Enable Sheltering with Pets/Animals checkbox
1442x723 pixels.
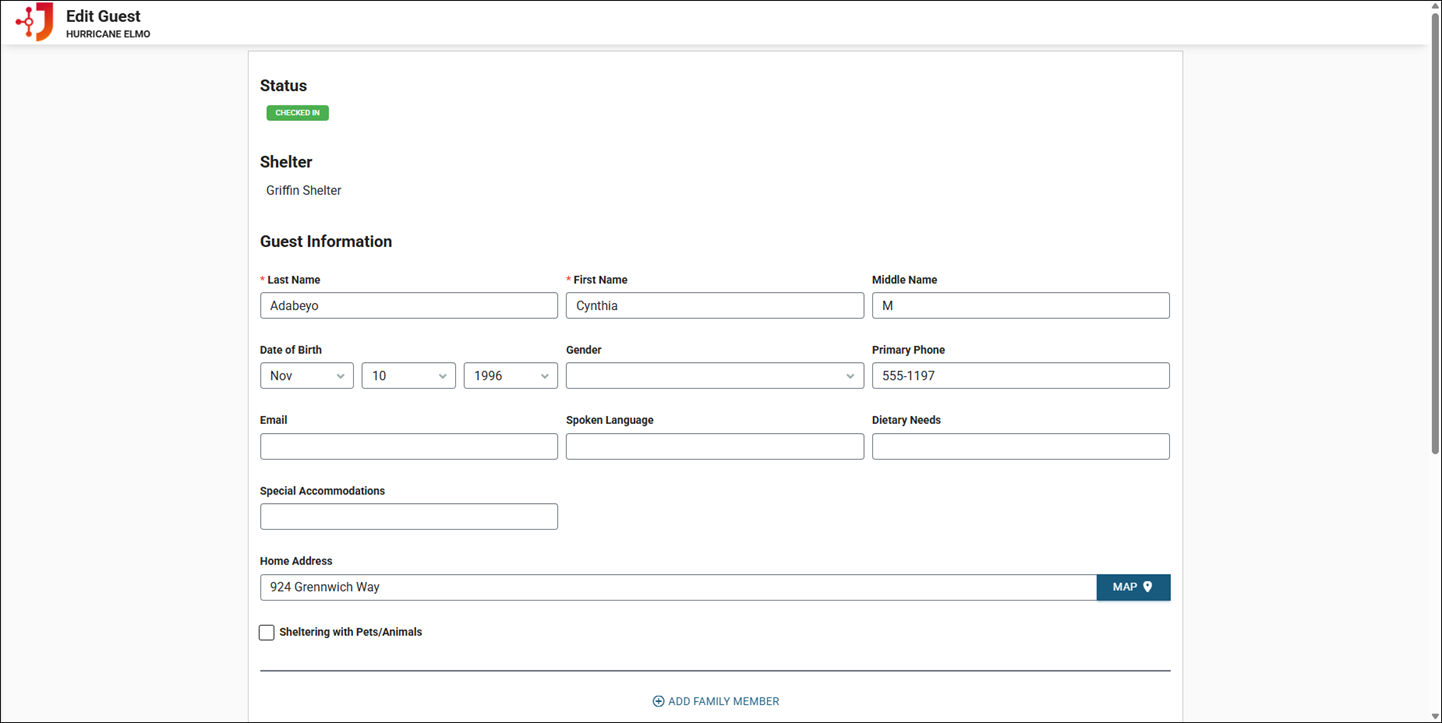[x=267, y=632]
